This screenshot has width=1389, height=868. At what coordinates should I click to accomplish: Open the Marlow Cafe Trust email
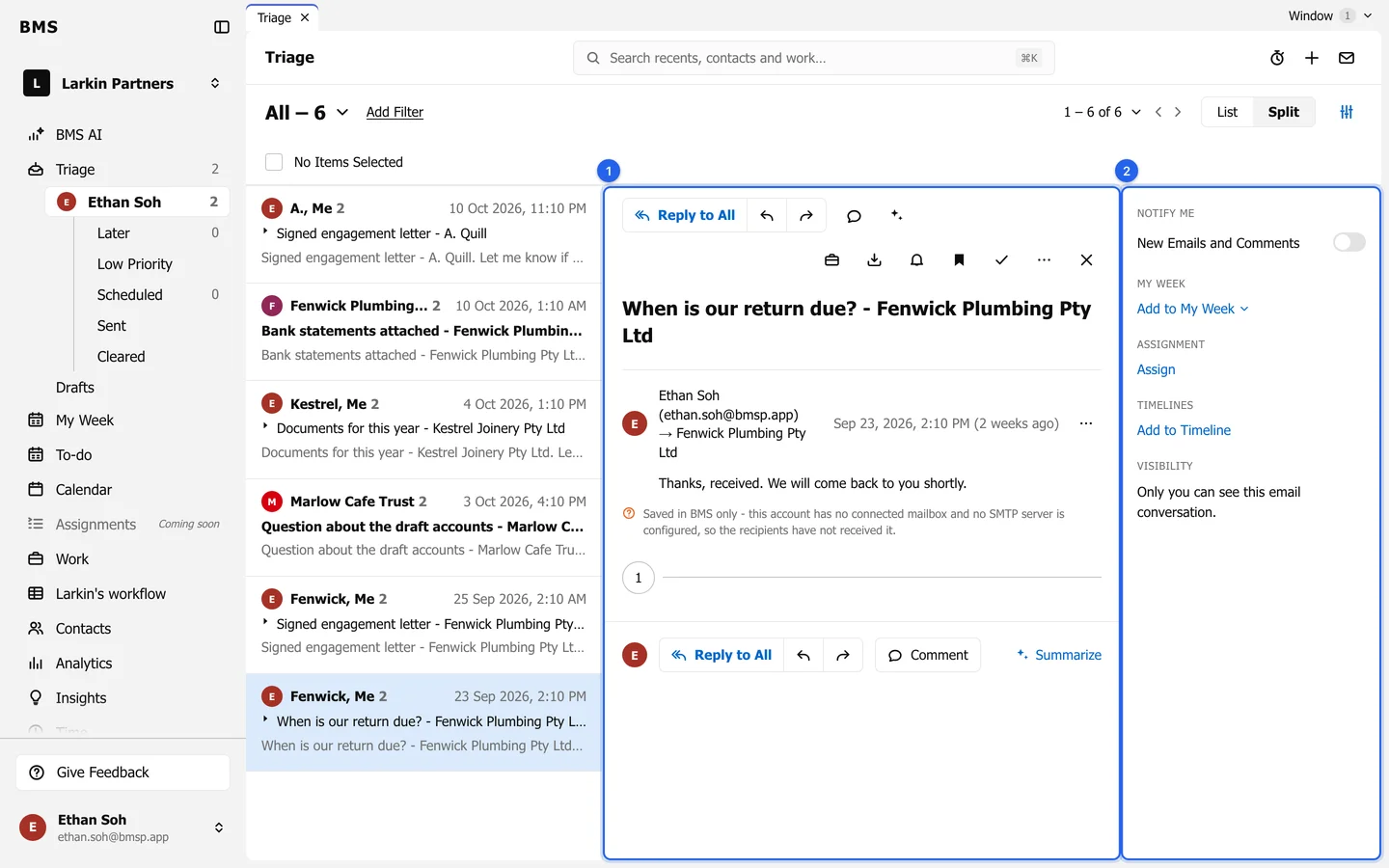[x=423, y=526]
